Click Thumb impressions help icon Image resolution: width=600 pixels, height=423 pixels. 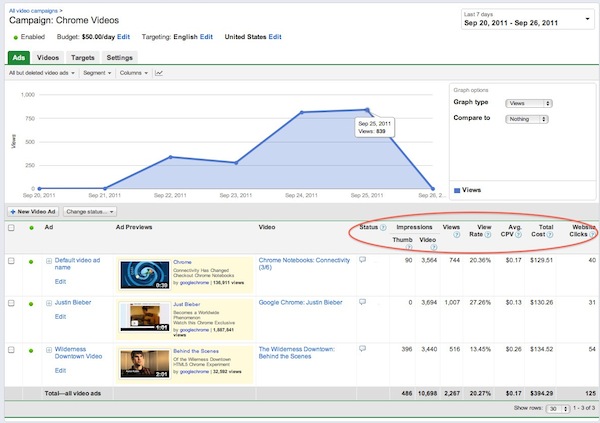409,247
